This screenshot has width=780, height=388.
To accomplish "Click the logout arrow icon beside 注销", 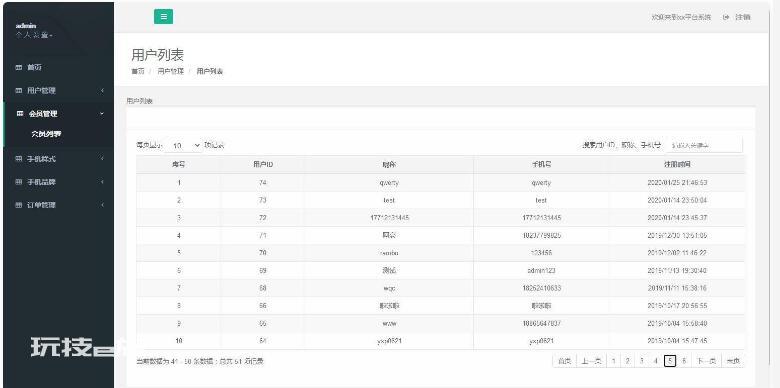I will click(726, 17).
